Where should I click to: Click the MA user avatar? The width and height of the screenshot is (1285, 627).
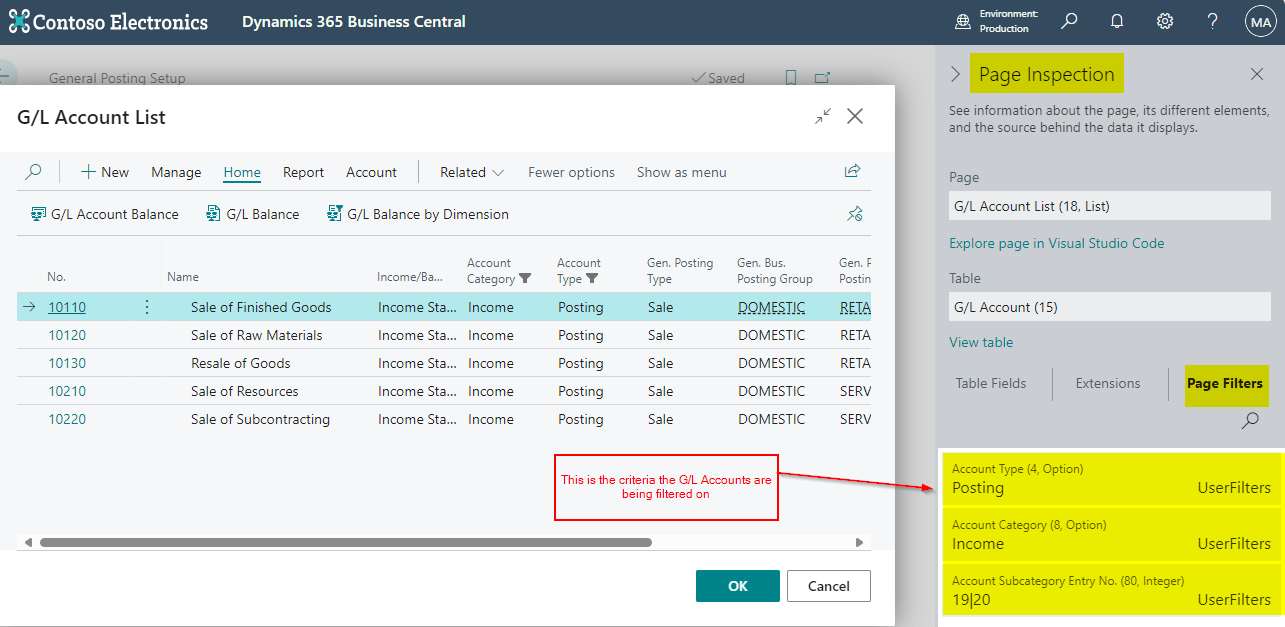pos(1260,20)
